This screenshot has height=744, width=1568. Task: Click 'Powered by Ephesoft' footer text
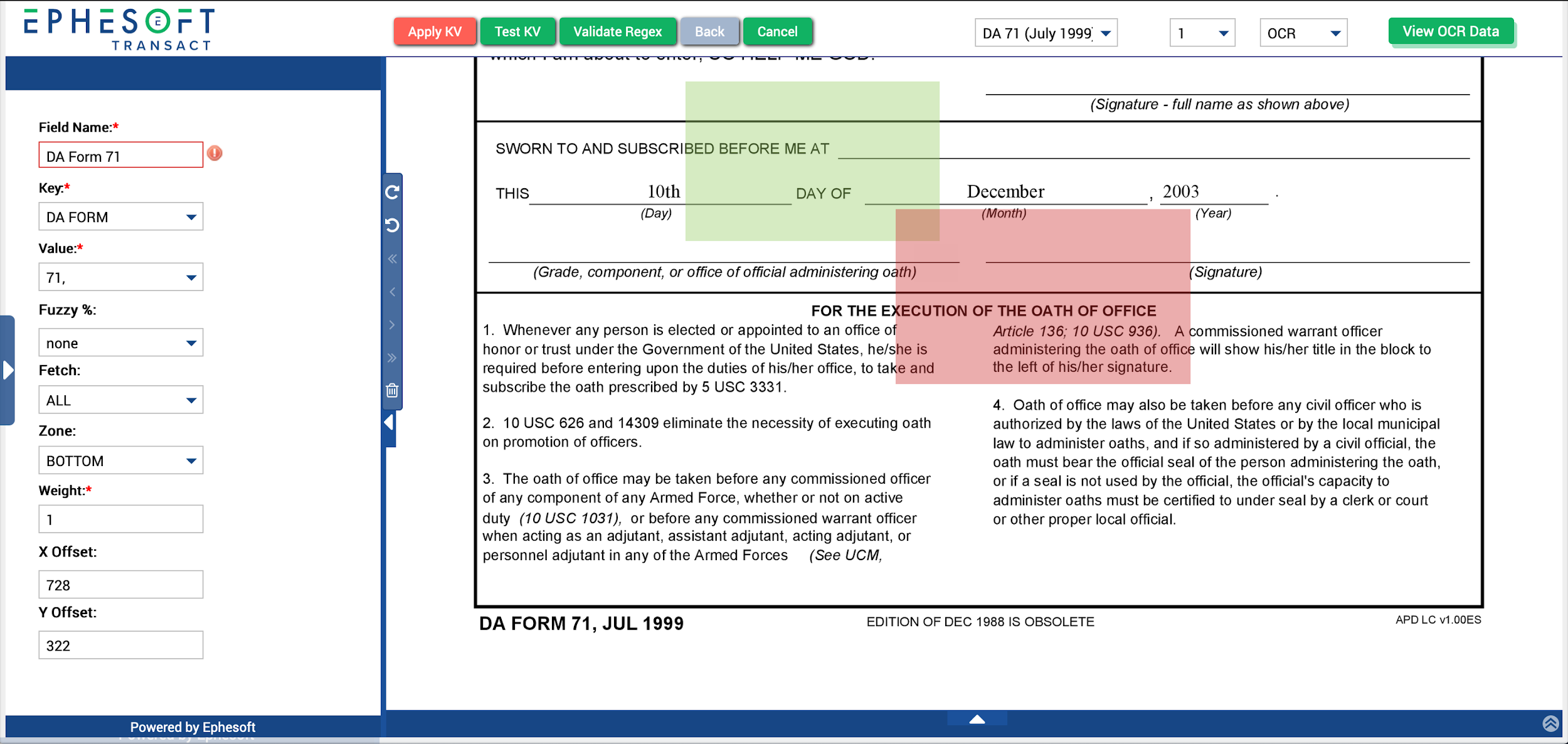click(193, 727)
